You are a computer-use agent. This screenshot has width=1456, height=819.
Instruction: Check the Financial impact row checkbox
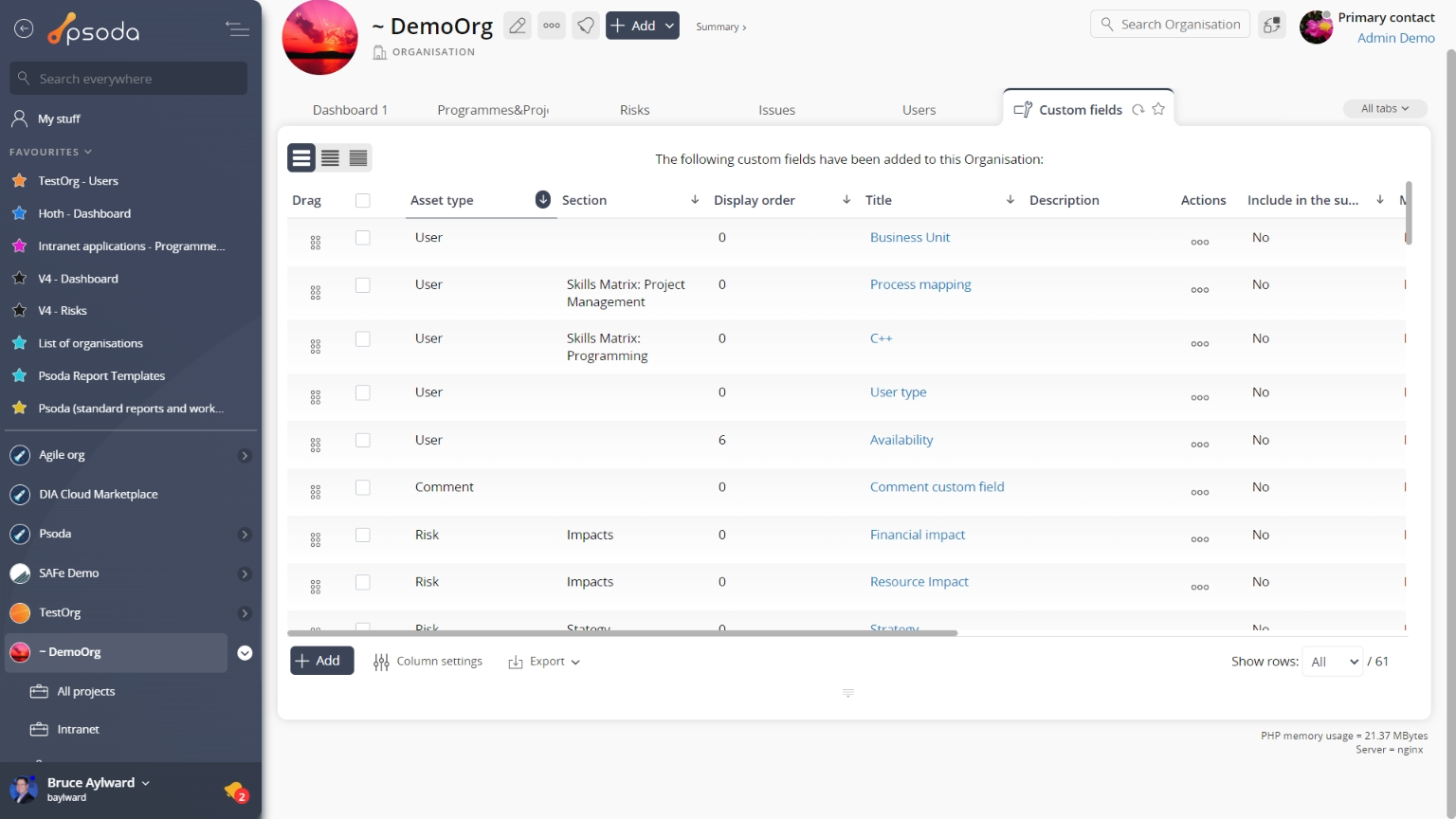[x=362, y=536]
